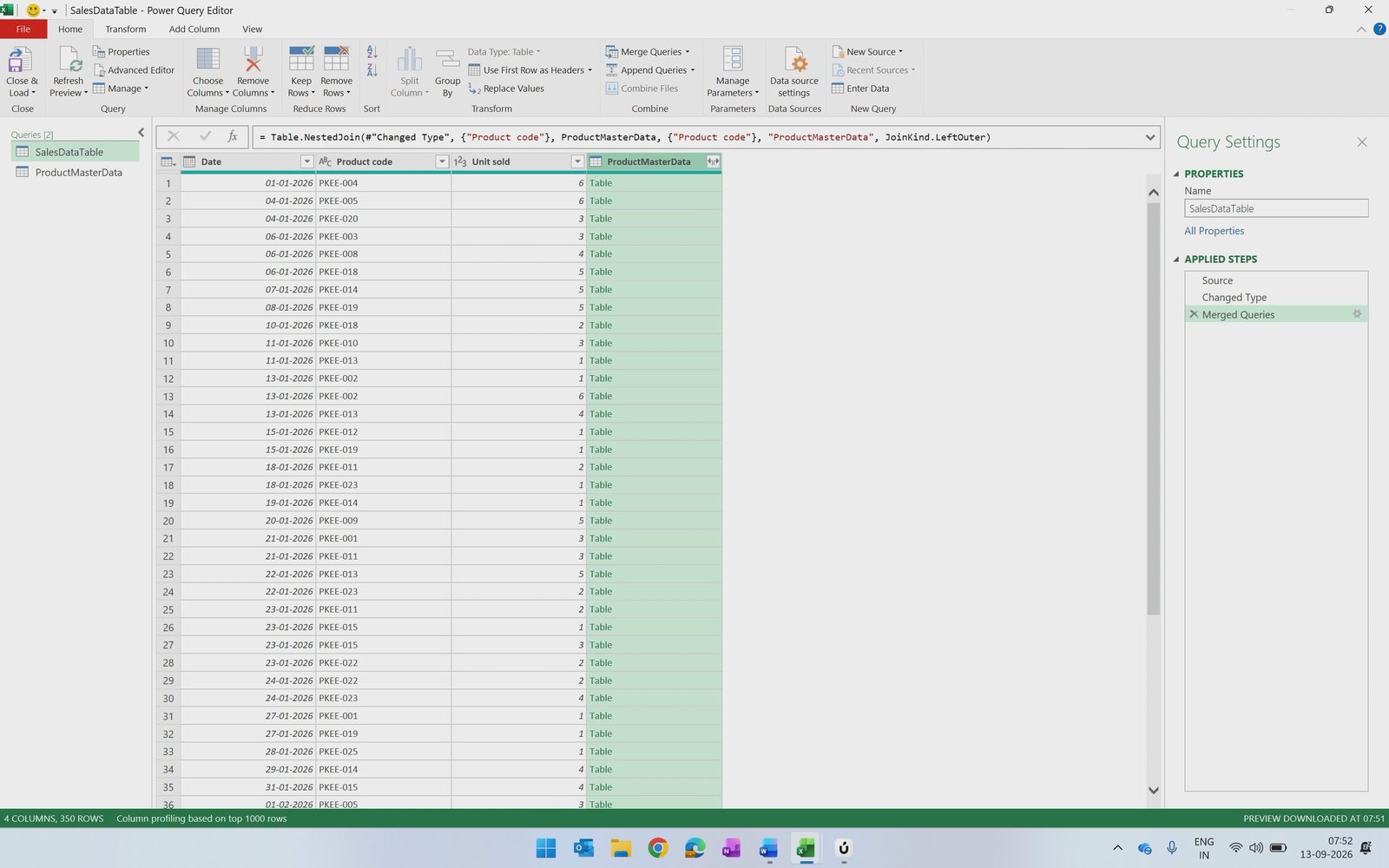The image size is (1389, 868).
Task: Click the vertical scrollbar up arrow
Action: (1153, 192)
